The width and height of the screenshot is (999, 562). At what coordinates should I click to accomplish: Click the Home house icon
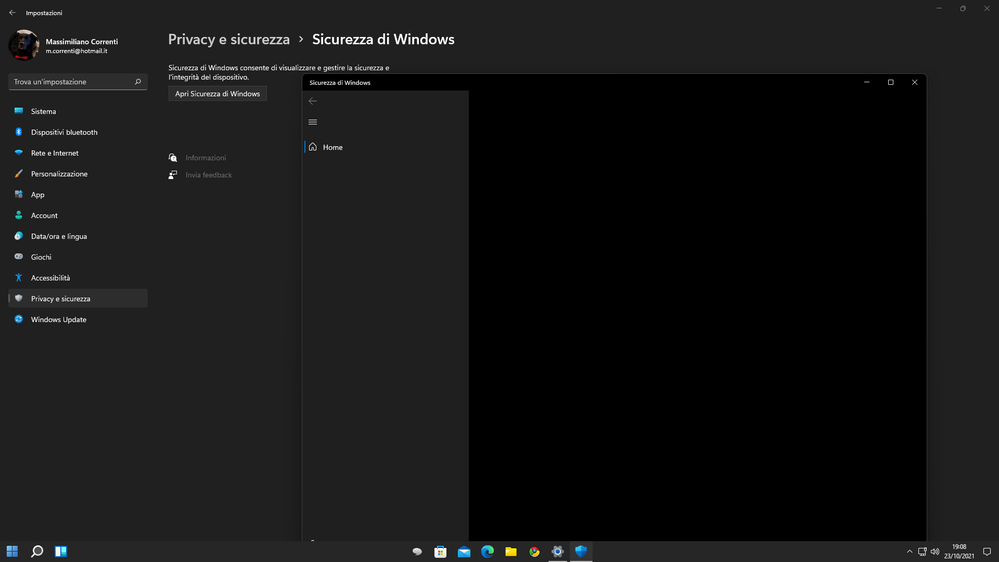click(x=313, y=147)
